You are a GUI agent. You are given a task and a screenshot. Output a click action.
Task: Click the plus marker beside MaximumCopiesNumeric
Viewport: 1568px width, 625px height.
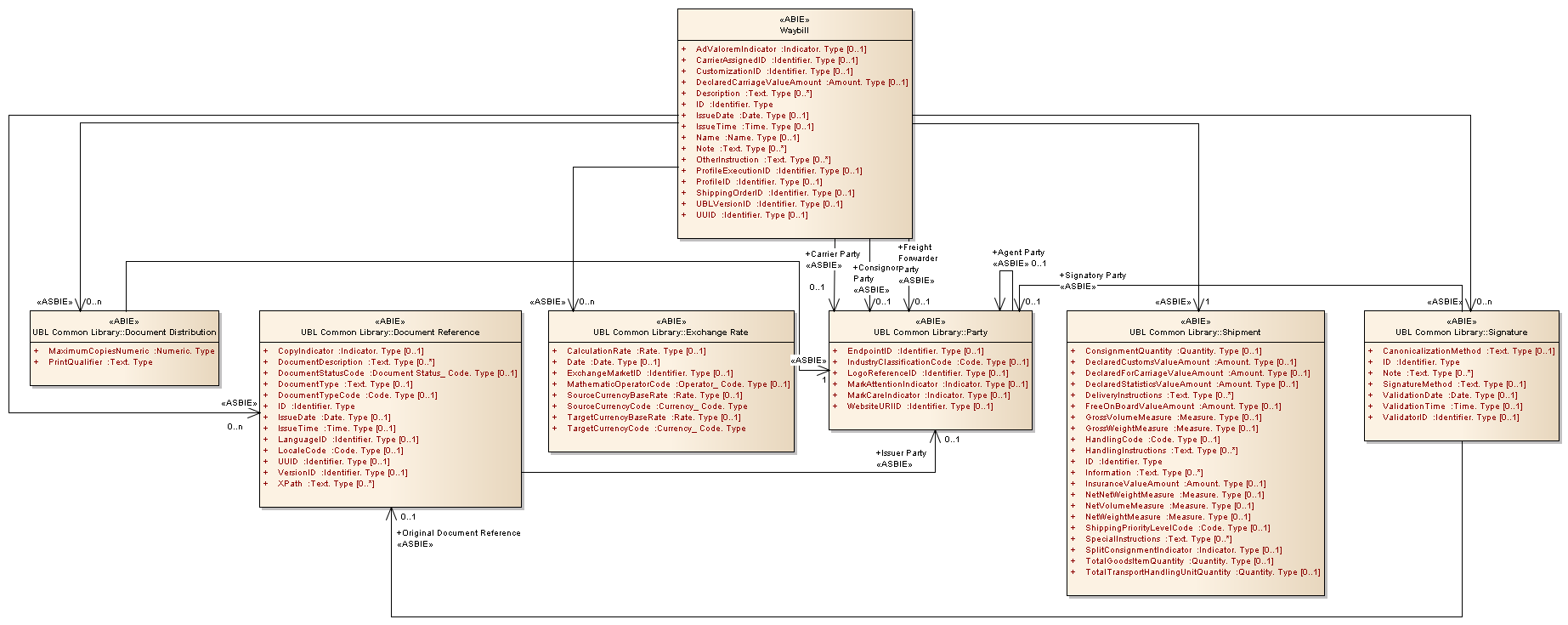(36, 351)
